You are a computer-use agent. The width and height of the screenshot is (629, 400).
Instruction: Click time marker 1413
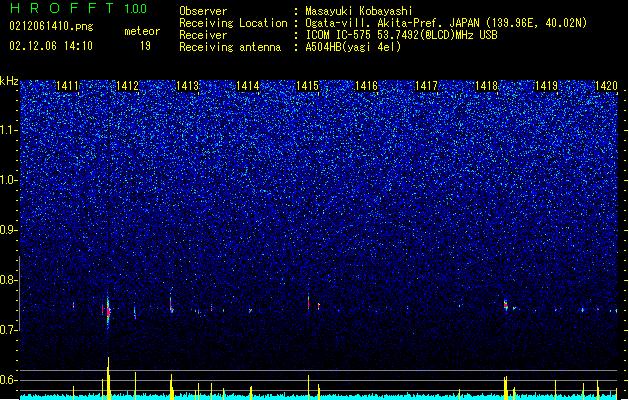[187, 85]
